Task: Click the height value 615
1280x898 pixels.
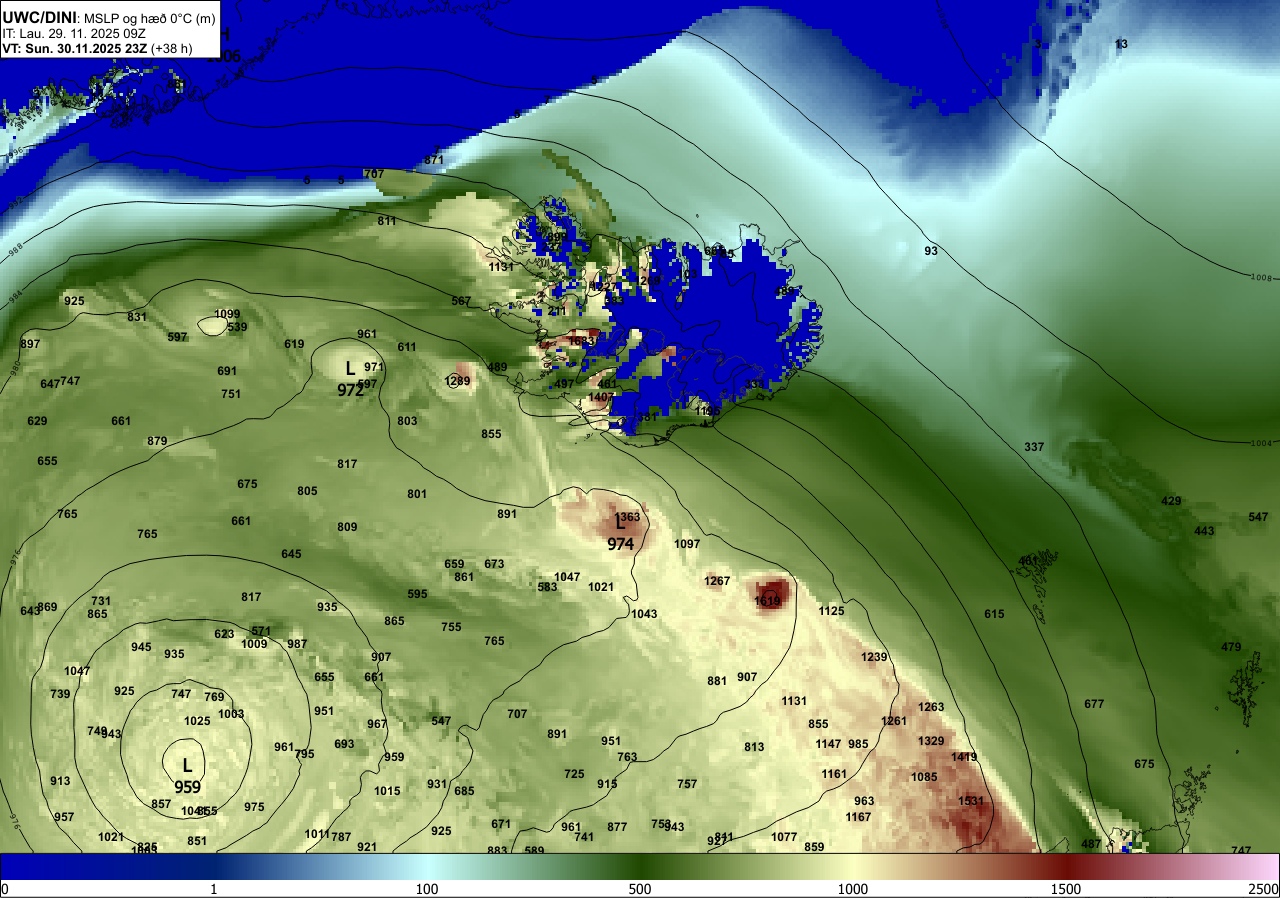Action: tap(994, 614)
